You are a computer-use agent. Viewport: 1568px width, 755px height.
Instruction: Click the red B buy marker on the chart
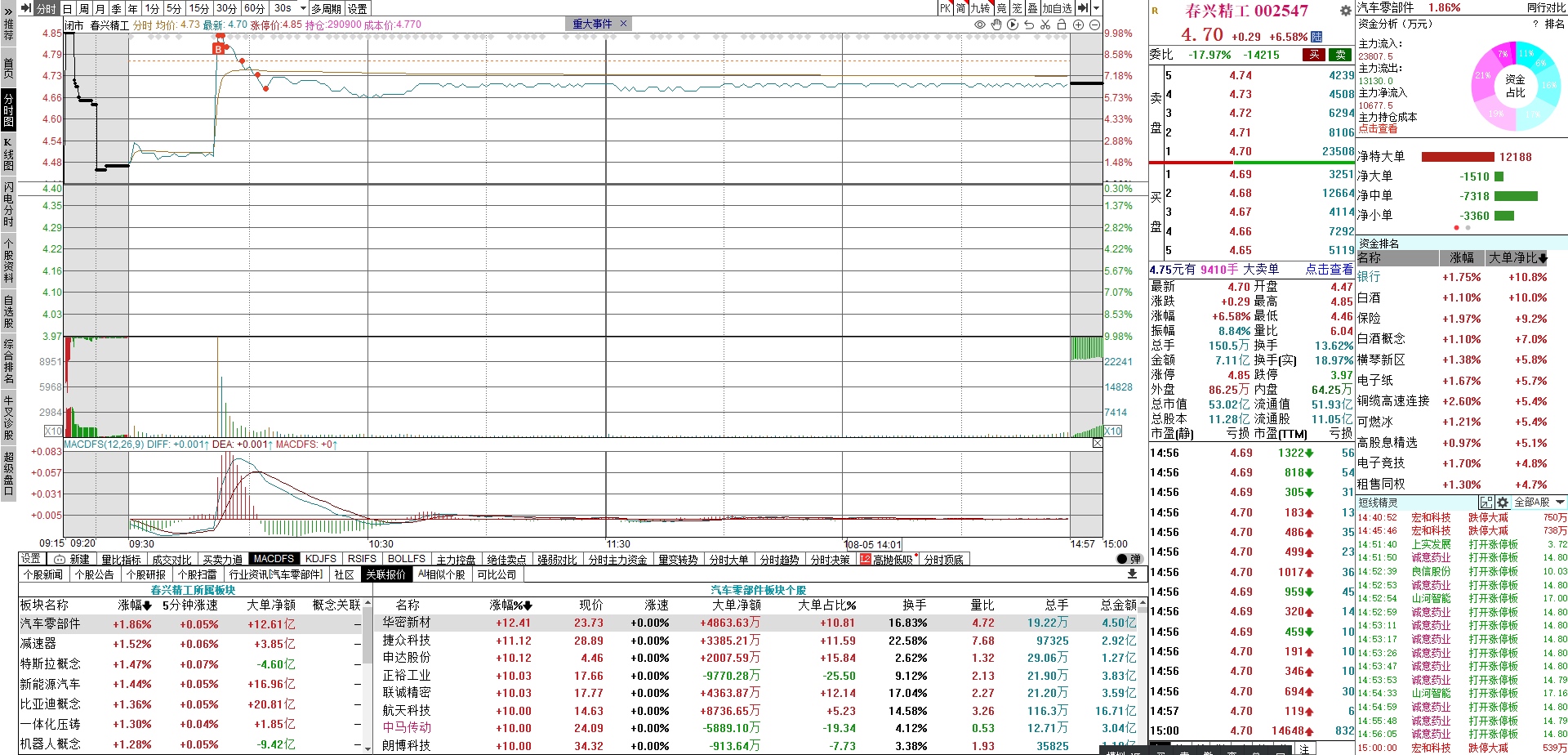[218, 49]
